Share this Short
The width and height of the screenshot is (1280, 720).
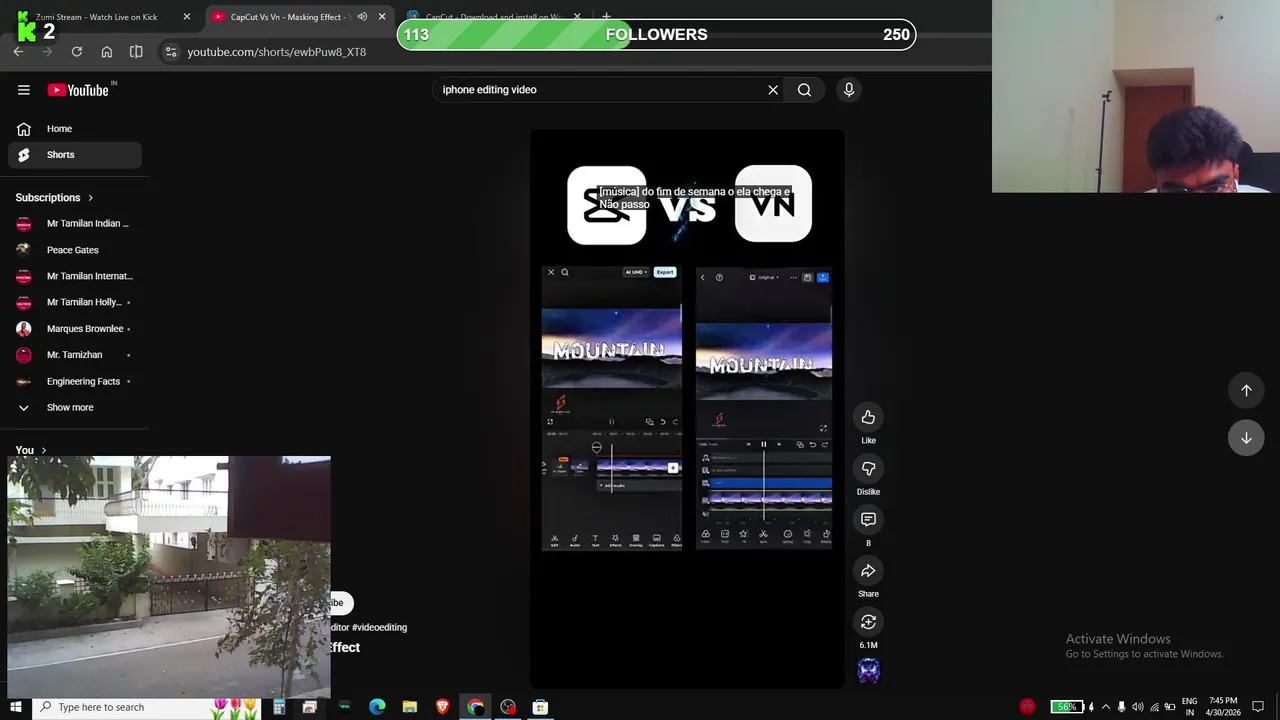click(868, 571)
